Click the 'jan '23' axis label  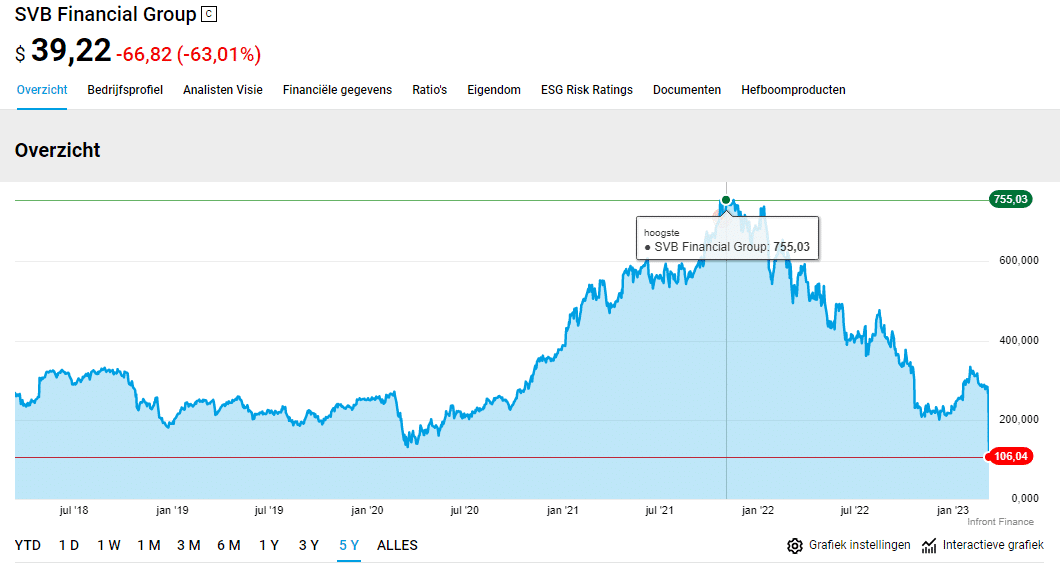(953, 511)
